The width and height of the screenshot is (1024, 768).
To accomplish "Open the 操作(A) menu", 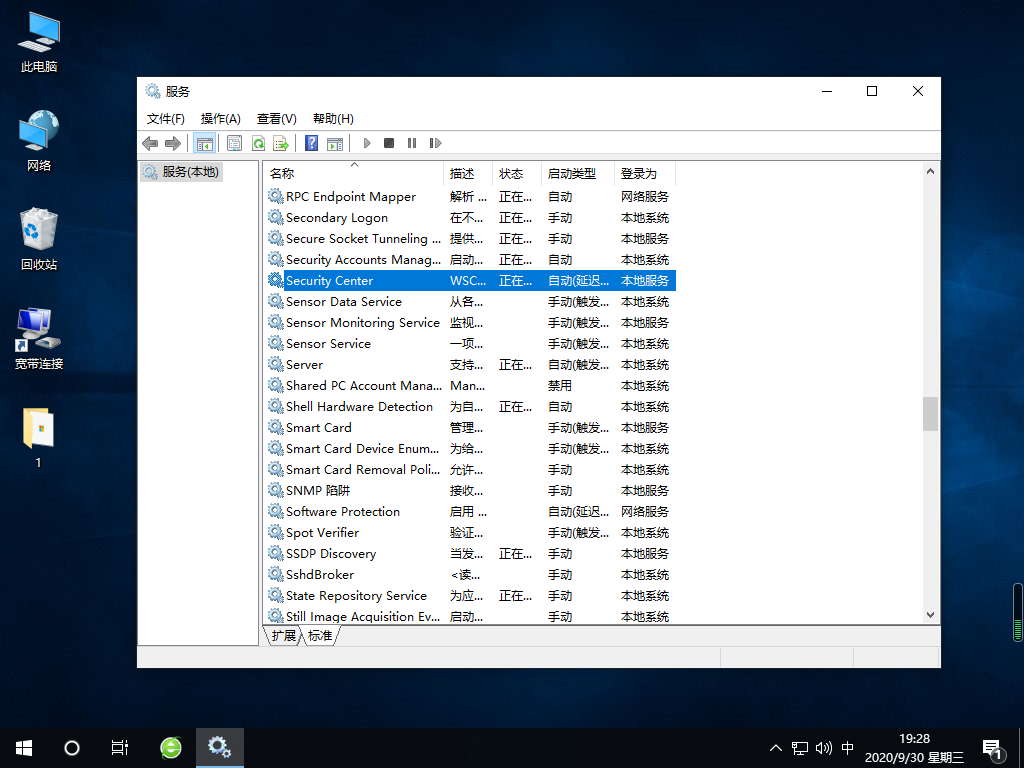I will click(x=220, y=118).
